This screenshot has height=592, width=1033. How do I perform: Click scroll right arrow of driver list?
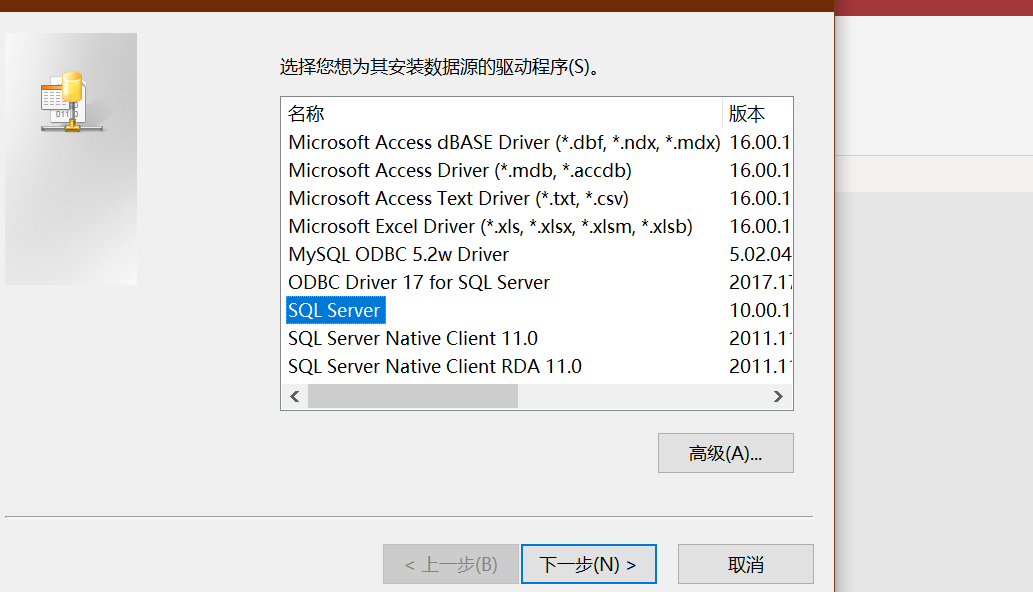(778, 396)
